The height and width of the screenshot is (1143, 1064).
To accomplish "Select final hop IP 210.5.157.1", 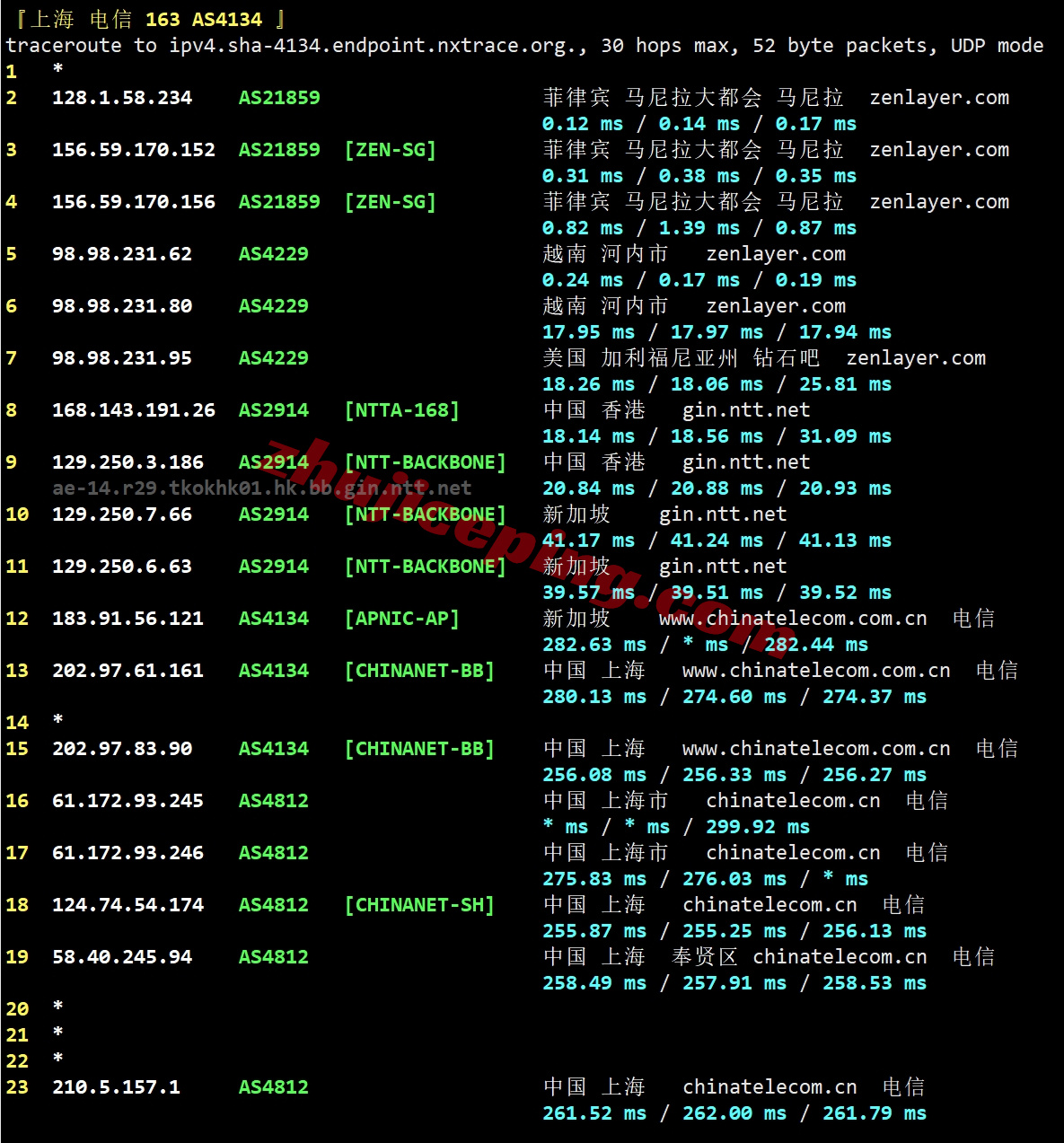I will tap(116, 1087).
